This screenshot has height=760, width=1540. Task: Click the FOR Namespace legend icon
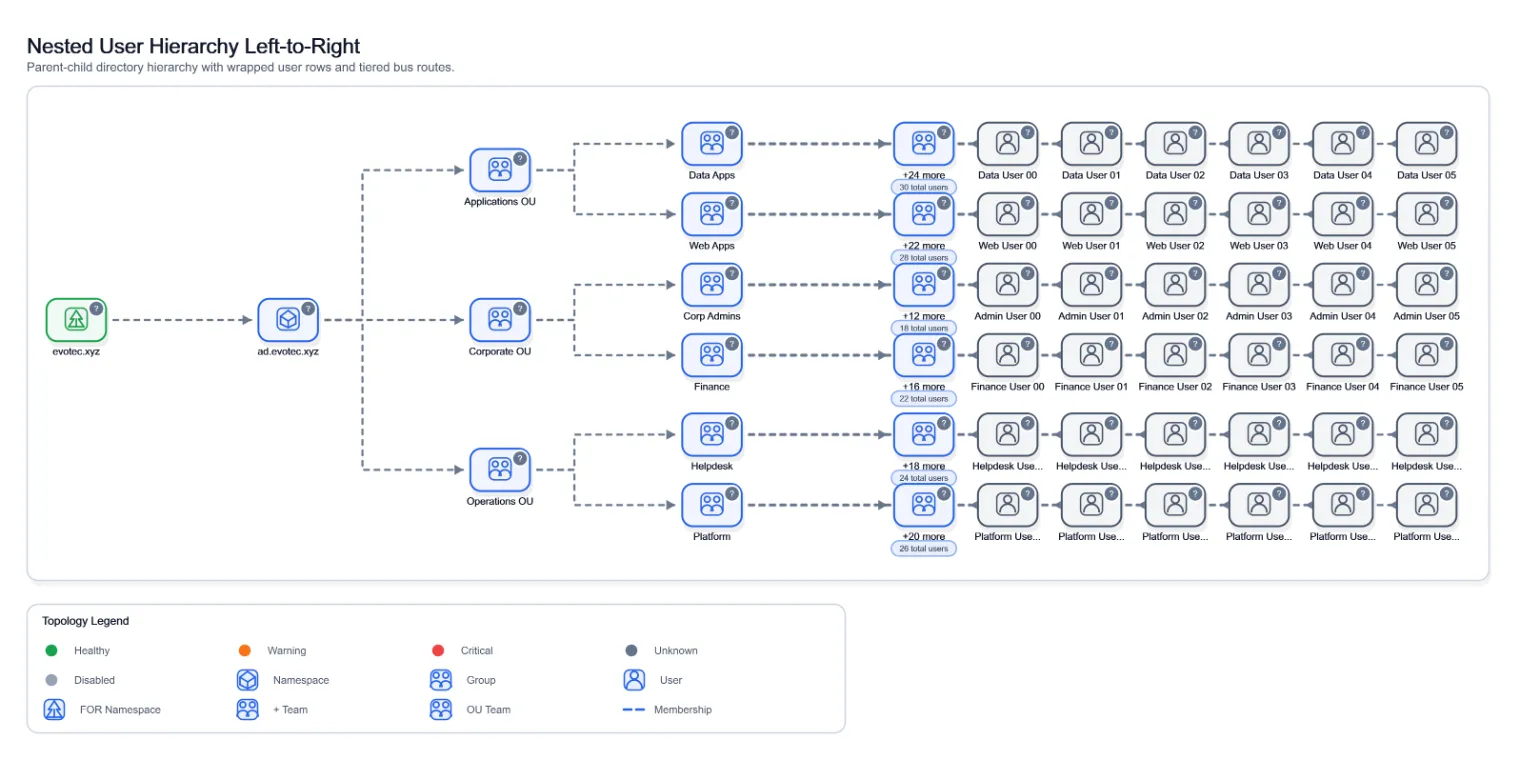click(54, 710)
